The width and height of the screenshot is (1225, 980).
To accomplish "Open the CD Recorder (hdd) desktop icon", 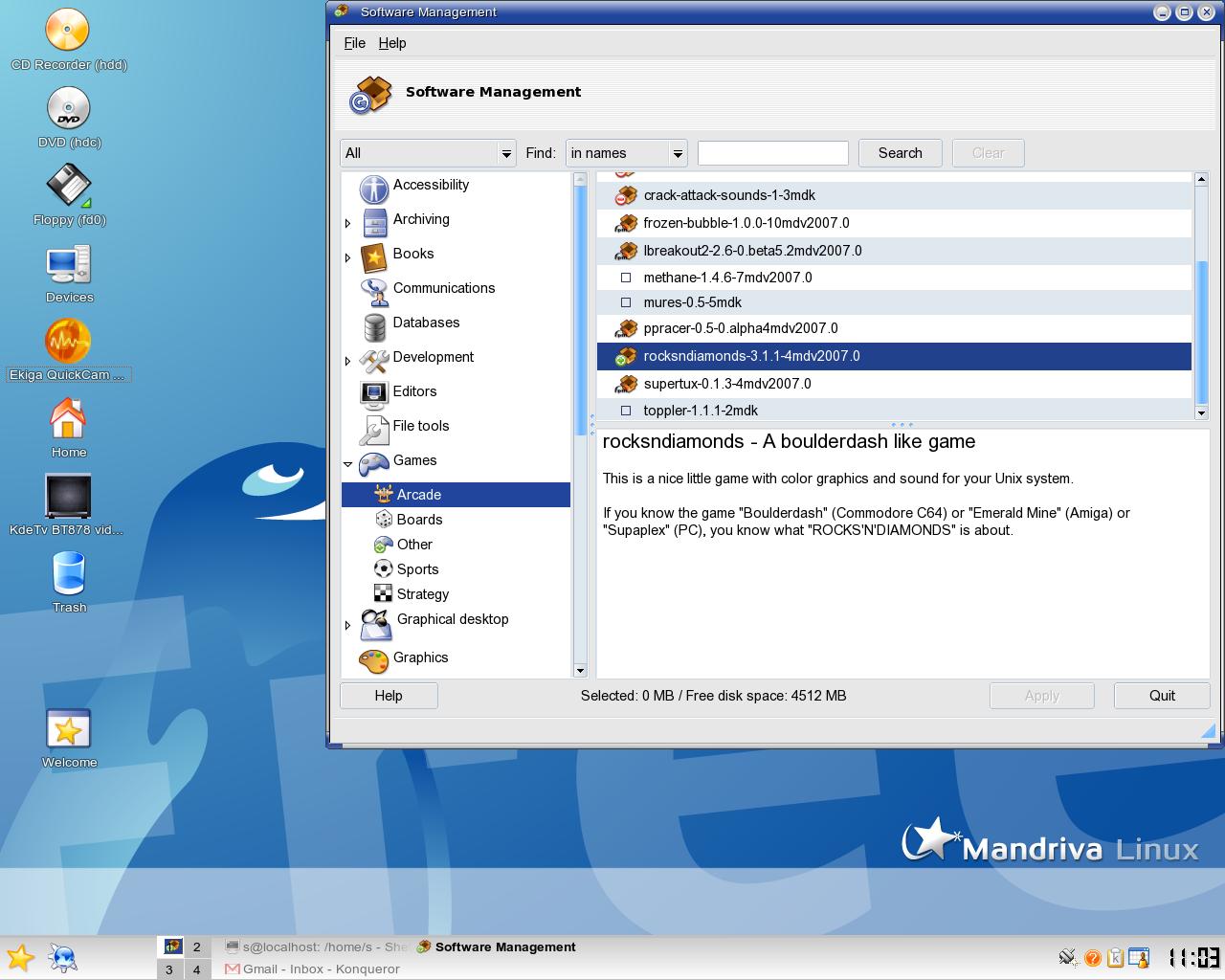I will pyautogui.click(x=68, y=30).
